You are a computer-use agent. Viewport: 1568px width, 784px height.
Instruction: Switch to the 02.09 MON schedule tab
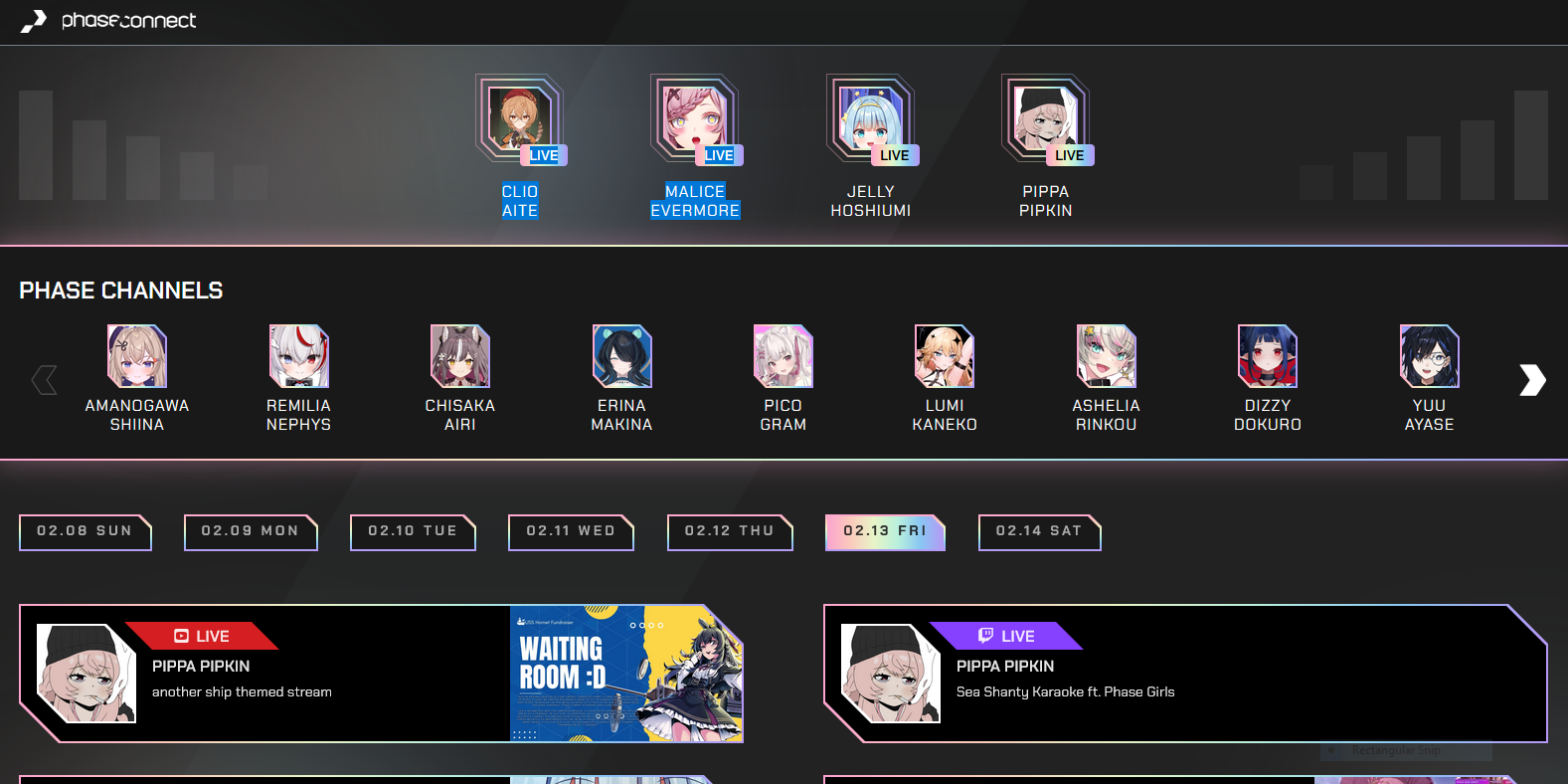(251, 532)
